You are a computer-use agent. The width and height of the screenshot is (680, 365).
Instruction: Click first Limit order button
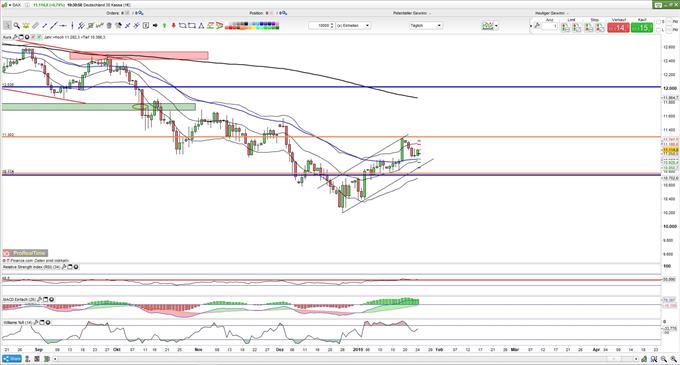click(x=564, y=27)
